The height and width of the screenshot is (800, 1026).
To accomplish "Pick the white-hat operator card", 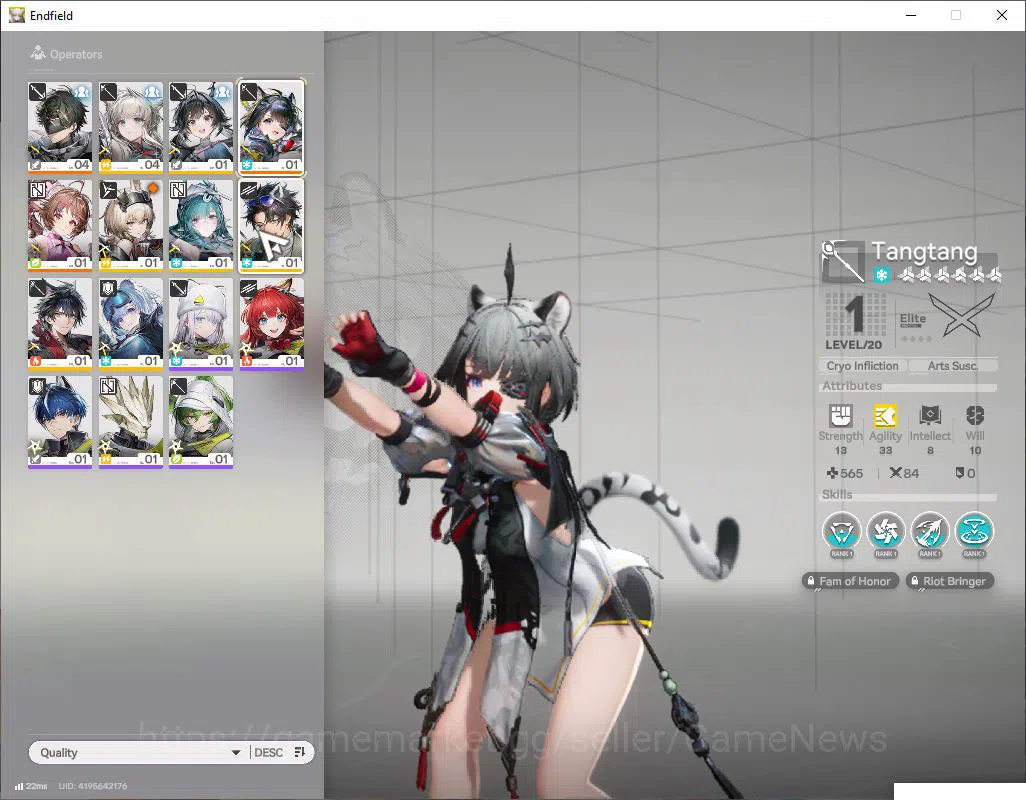I will (201, 324).
